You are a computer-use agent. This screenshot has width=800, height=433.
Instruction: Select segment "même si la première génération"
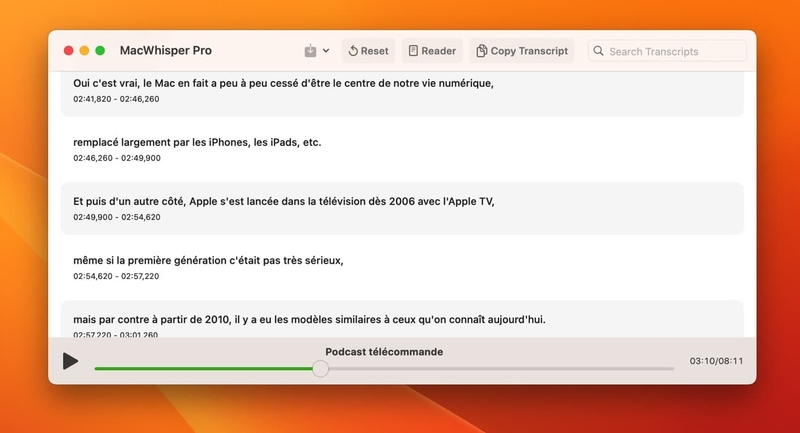point(402,267)
